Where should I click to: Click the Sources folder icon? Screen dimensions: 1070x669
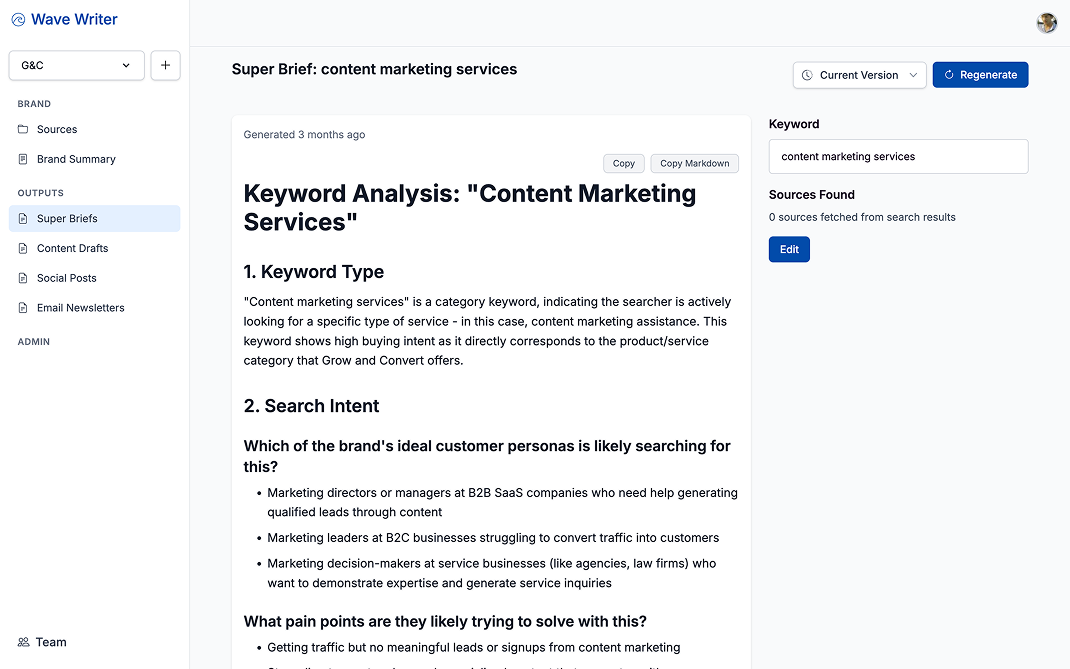pos(23,129)
